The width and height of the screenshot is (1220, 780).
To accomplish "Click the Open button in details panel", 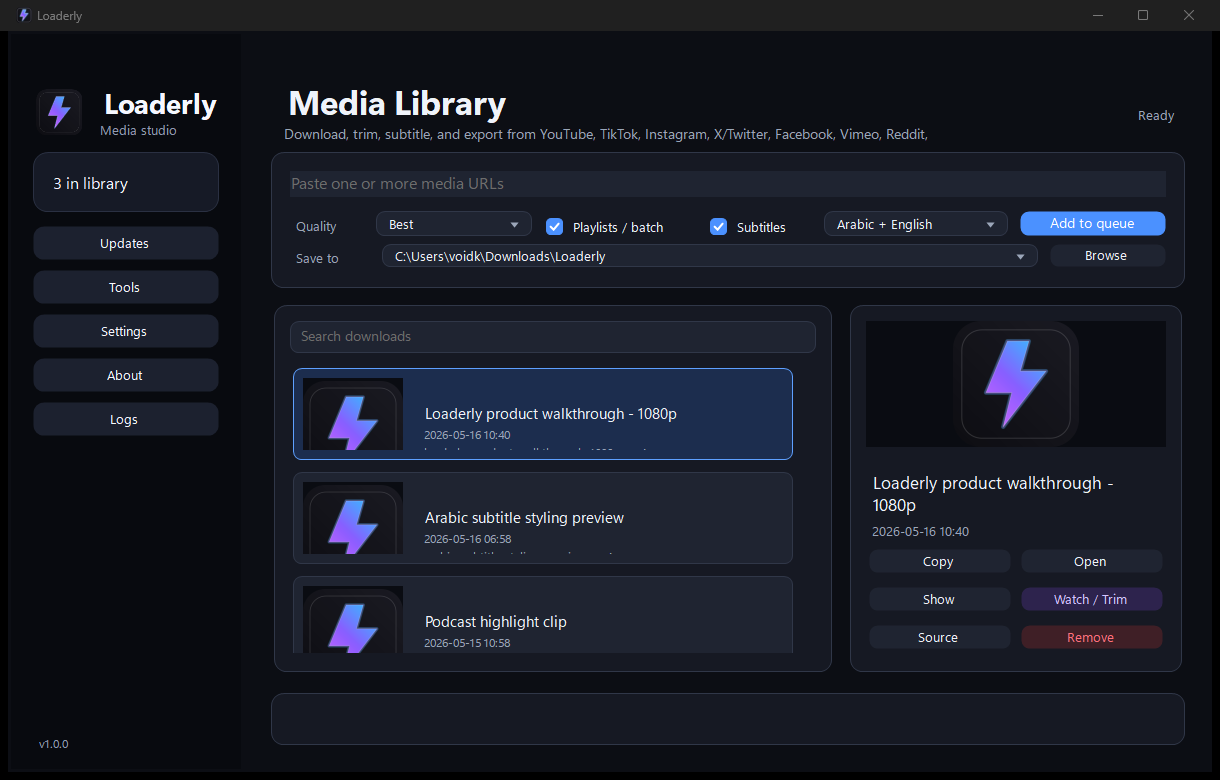I will [x=1090, y=561].
